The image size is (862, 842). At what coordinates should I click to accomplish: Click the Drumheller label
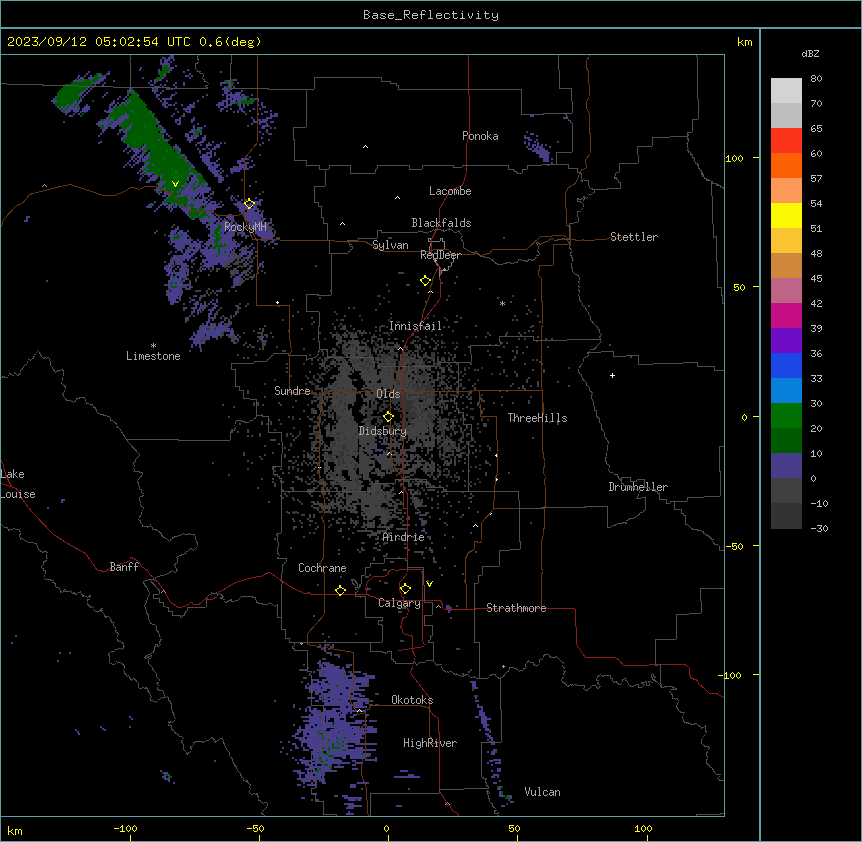638,487
